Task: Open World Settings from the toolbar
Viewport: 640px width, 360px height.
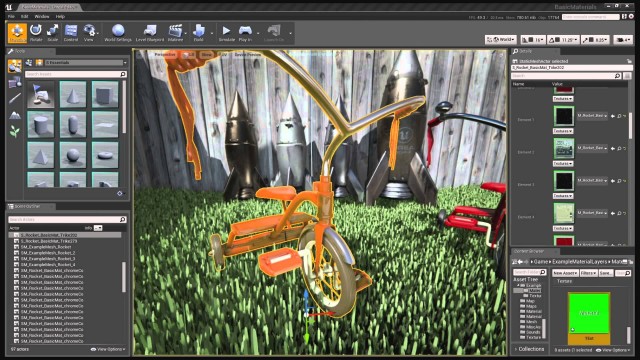Action: click(118, 33)
